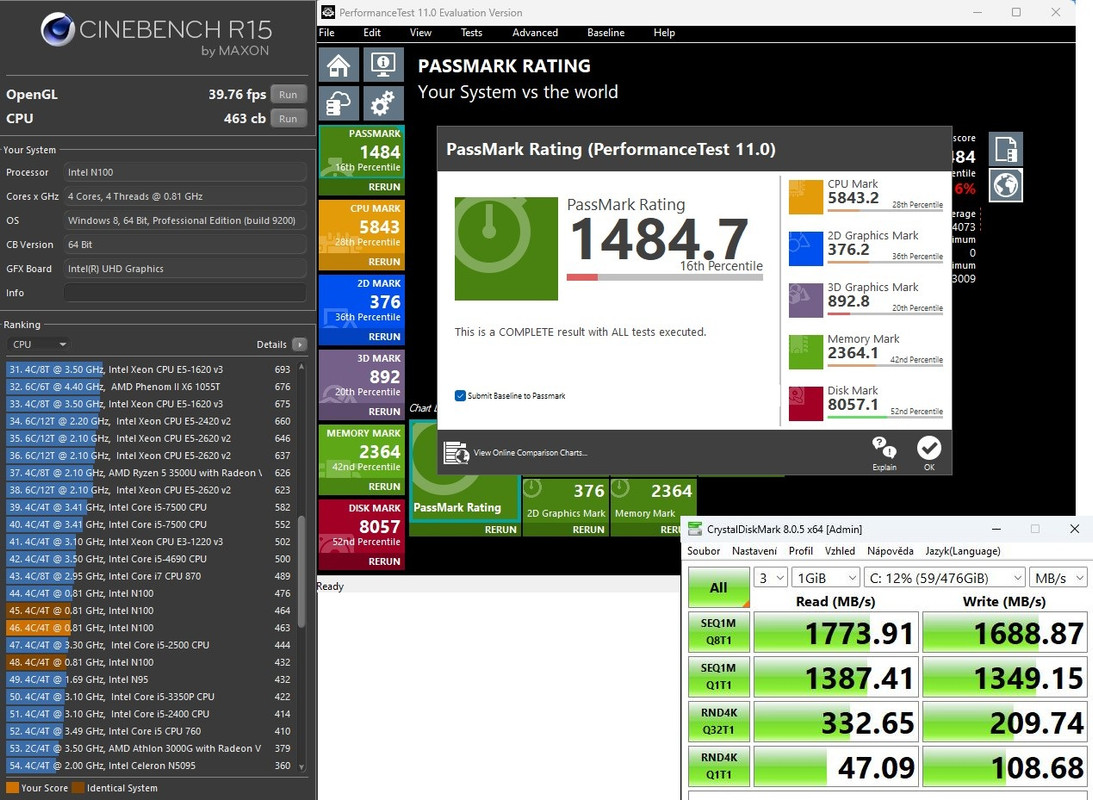Viewport: 1093px width, 800px height.
Task: Select ranking row 32 AMD Phenom II X6 1055T
Action: [149, 387]
